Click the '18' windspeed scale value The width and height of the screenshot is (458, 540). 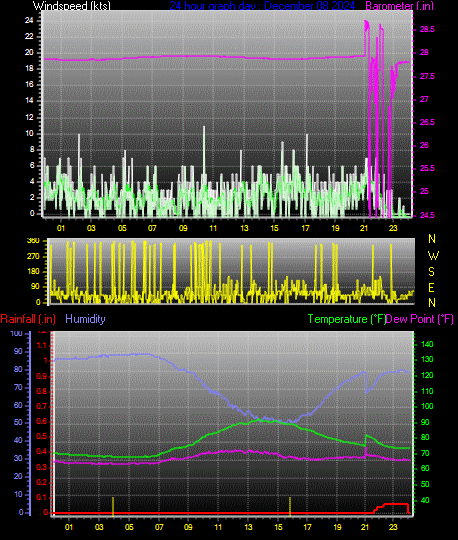(29, 69)
